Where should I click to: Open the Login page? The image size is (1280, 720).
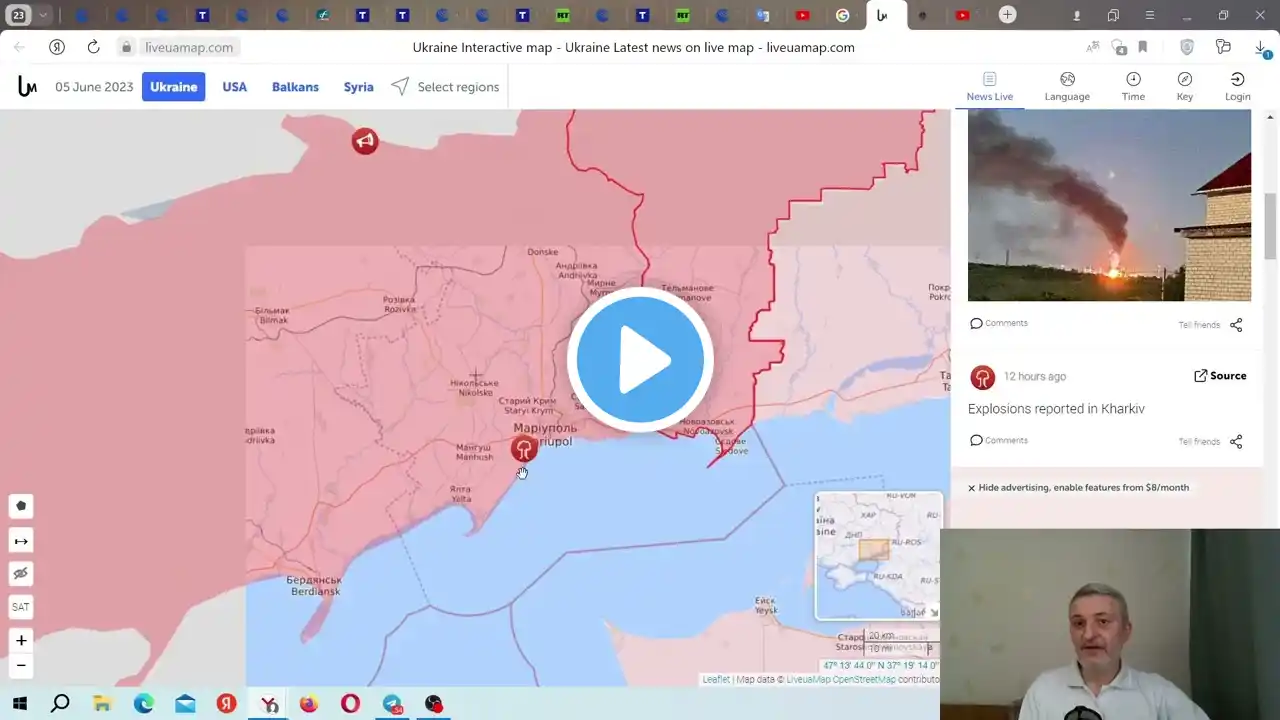pyautogui.click(x=1238, y=87)
